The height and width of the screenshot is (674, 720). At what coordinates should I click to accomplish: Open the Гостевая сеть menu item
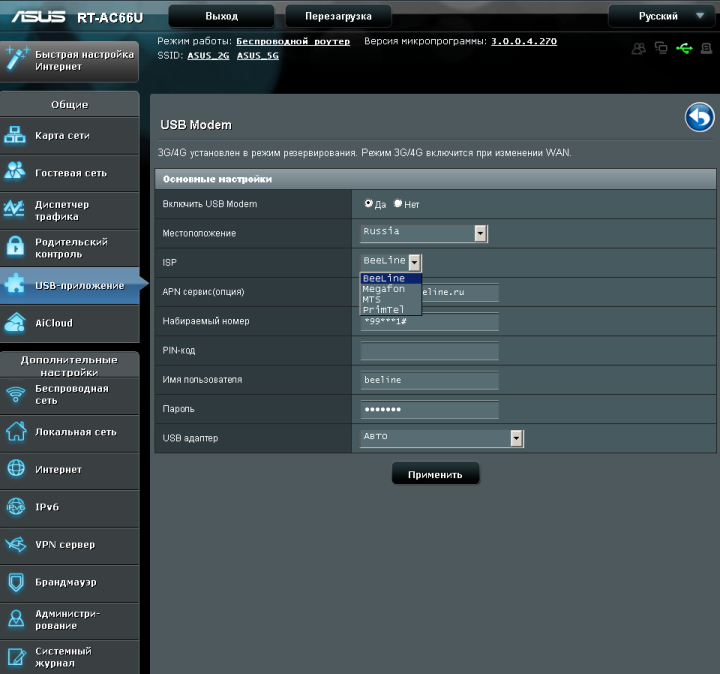(x=69, y=173)
